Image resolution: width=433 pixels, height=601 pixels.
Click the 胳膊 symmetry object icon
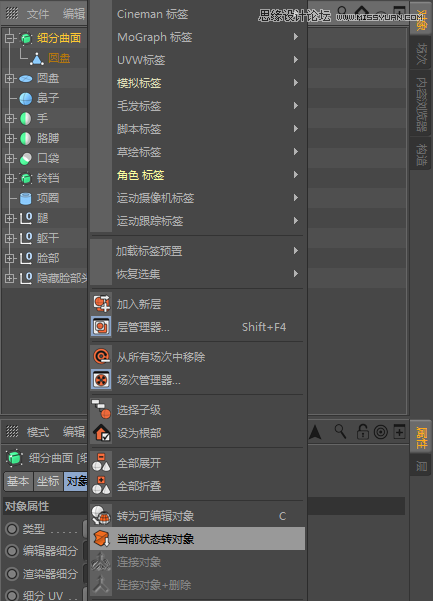pos(26,138)
